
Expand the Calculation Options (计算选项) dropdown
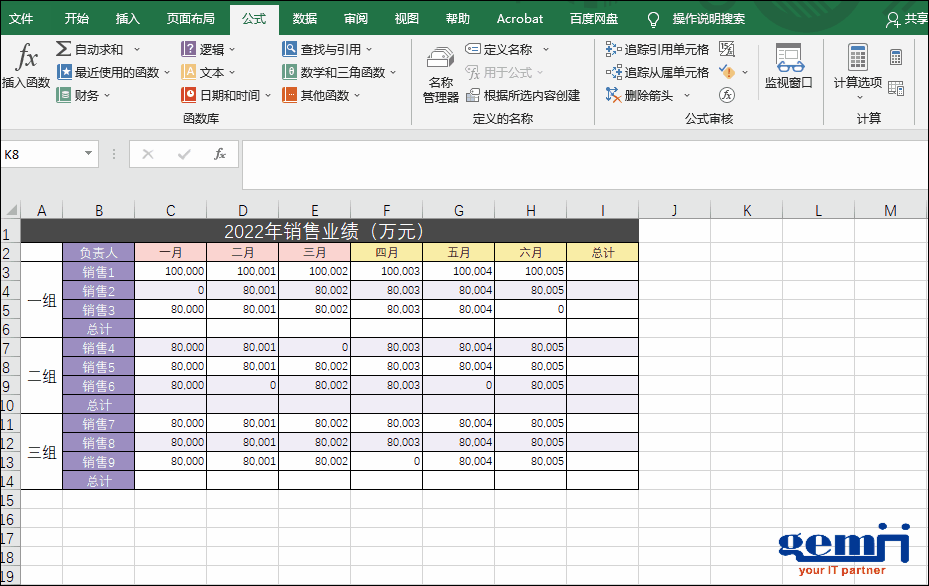point(858,97)
